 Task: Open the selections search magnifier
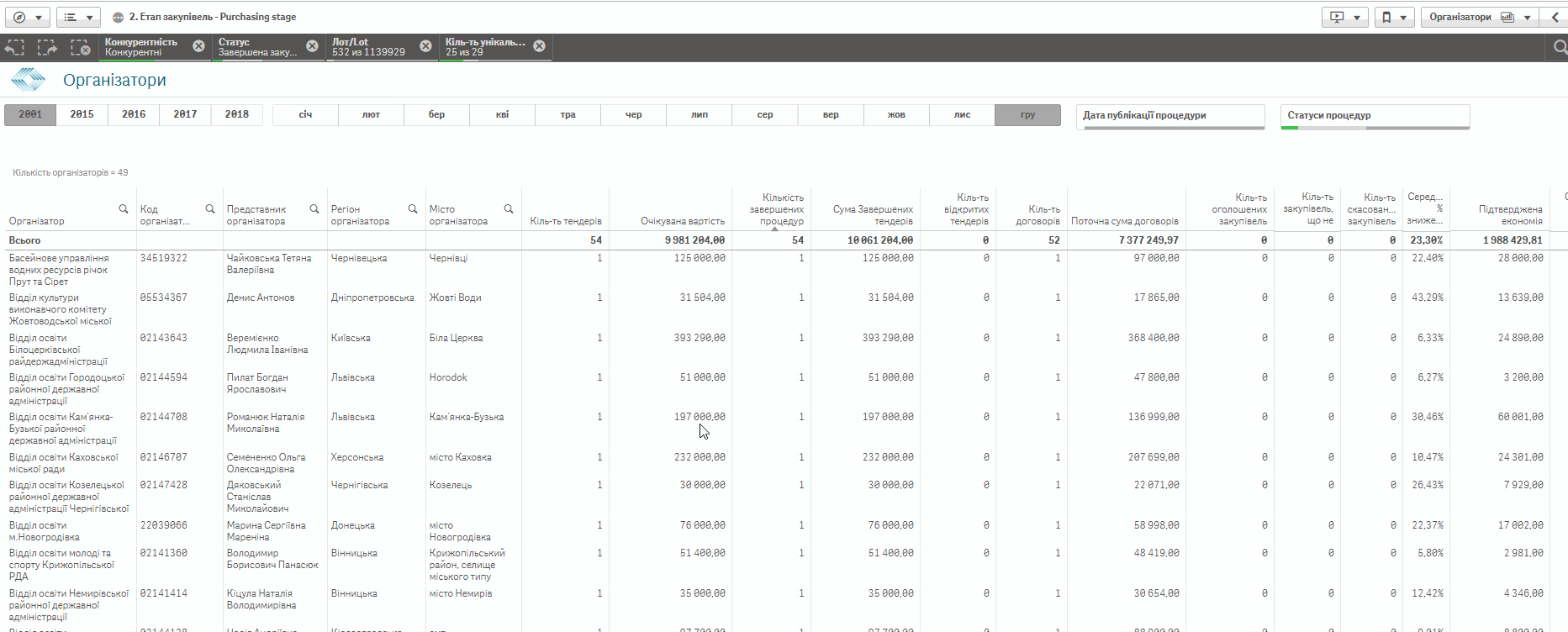coord(1560,47)
